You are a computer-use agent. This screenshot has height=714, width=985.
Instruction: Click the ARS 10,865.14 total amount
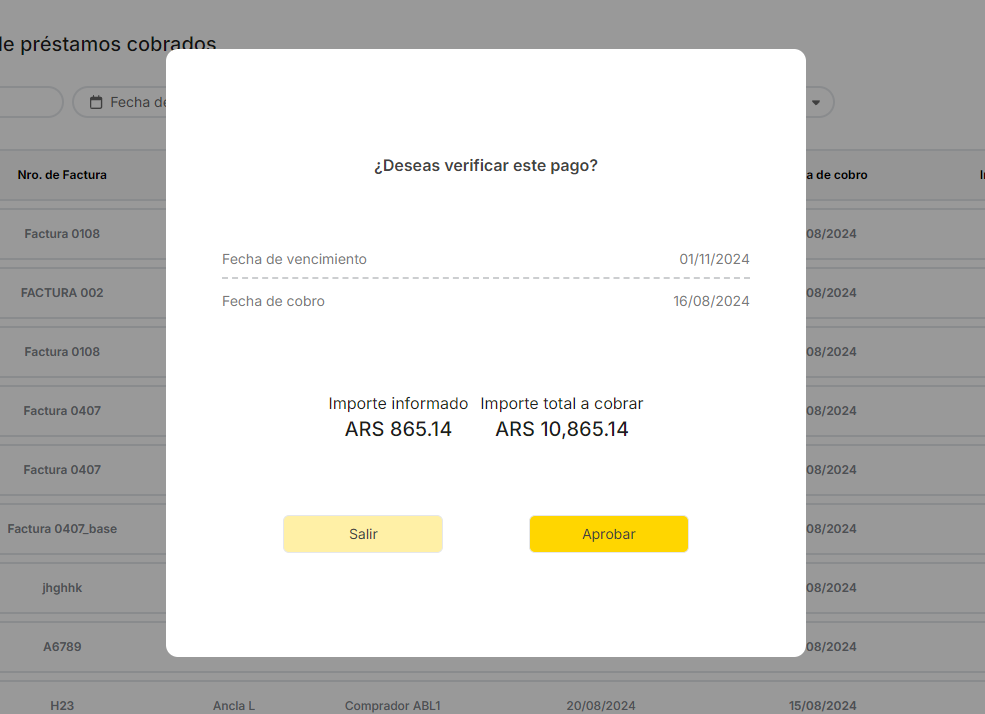[562, 430]
